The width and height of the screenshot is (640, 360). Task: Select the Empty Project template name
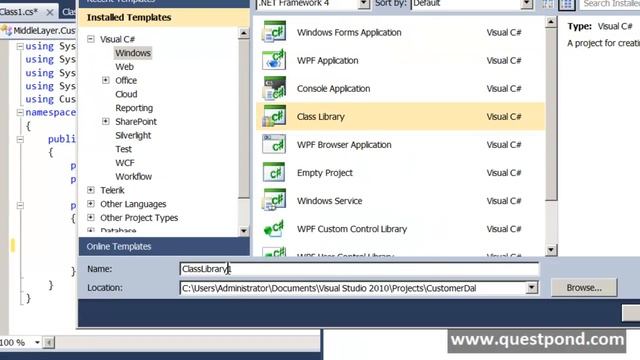tap(324, 173)
